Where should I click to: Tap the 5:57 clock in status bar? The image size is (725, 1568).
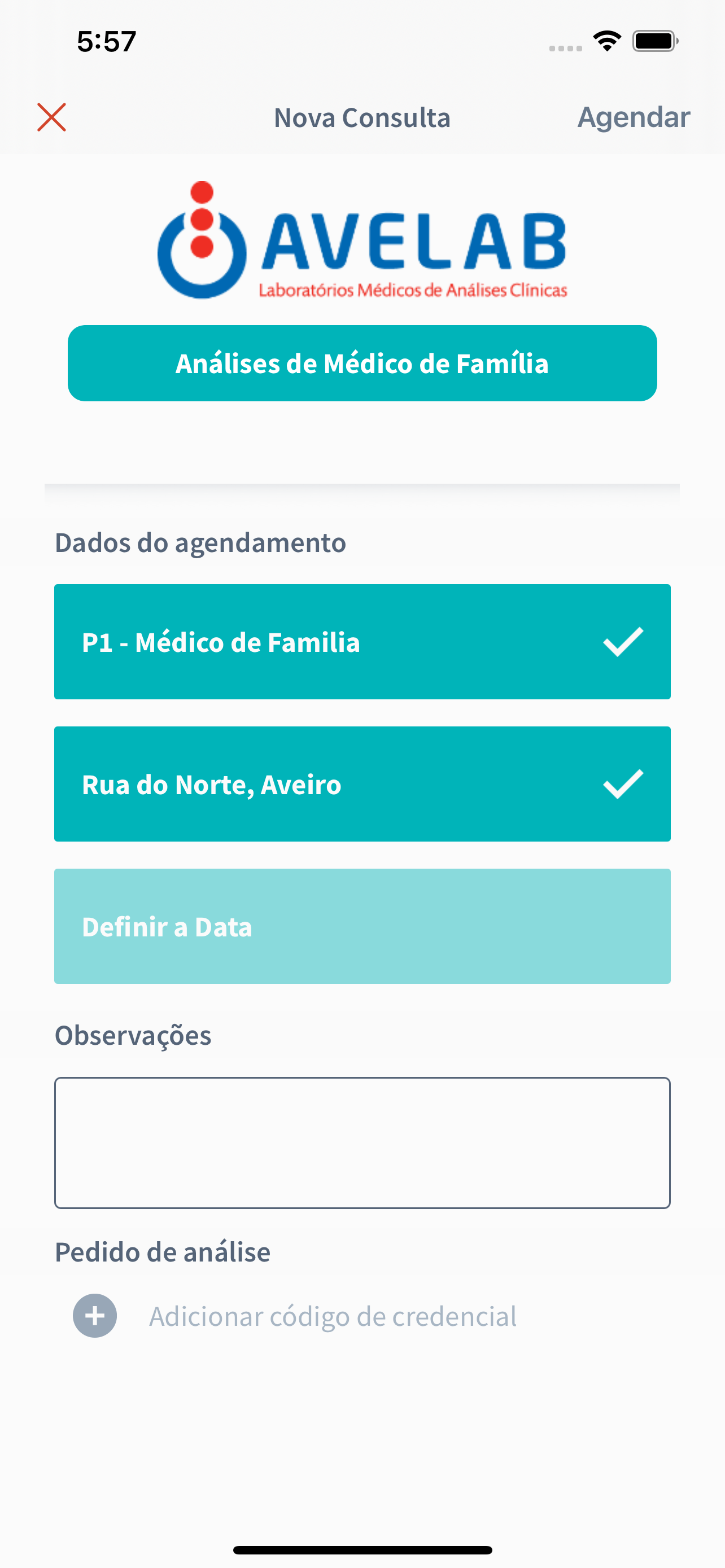(107, 41)
